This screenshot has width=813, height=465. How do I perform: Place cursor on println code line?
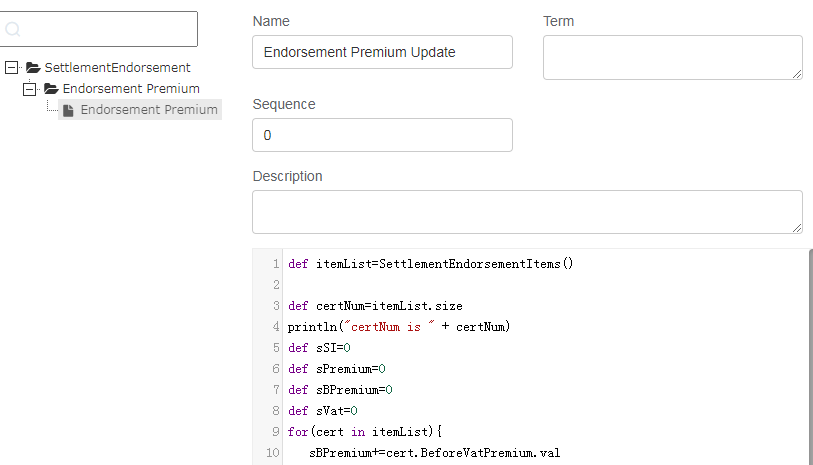399,327
